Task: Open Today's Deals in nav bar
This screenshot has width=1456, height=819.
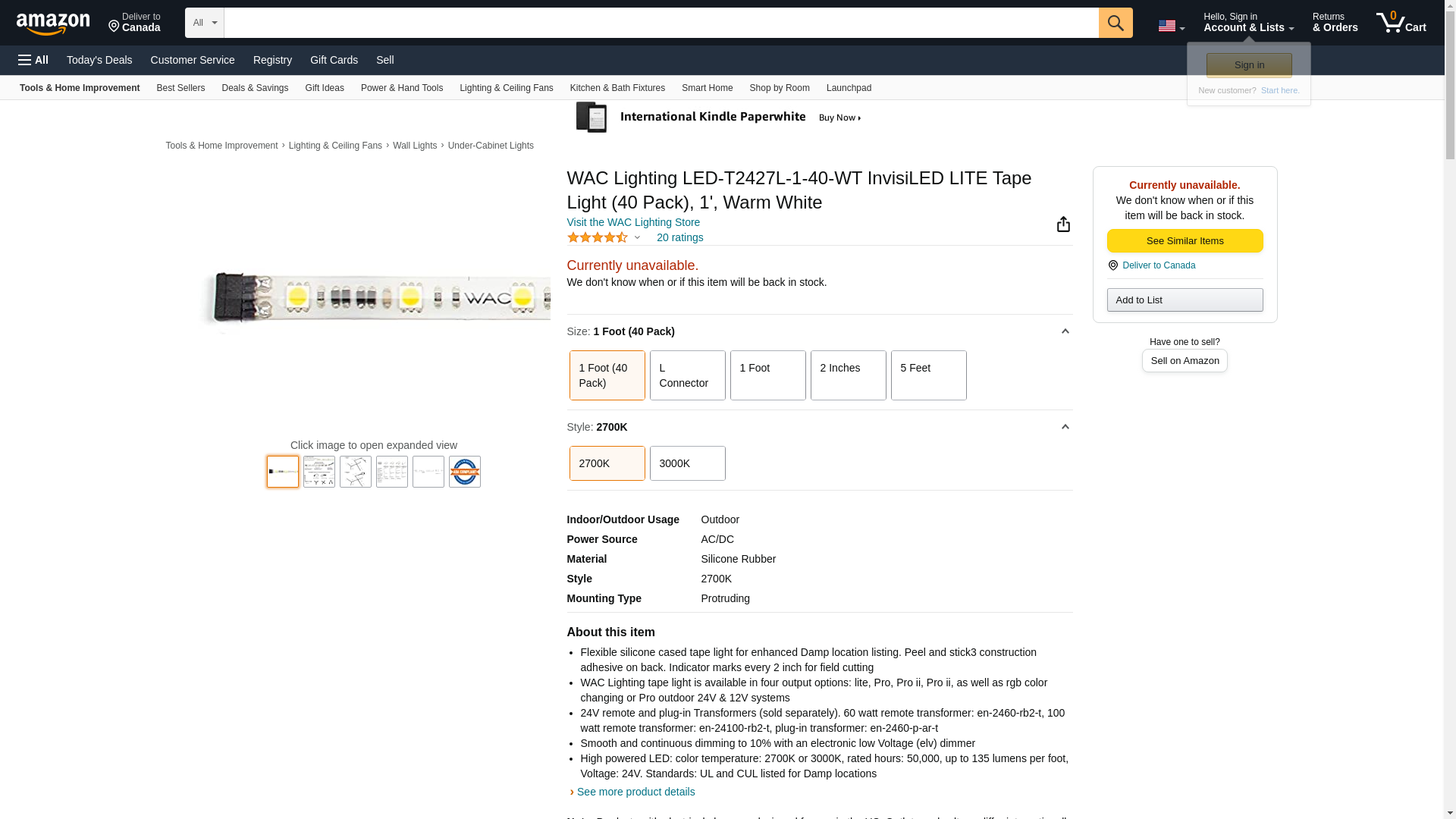Action: 99,60
